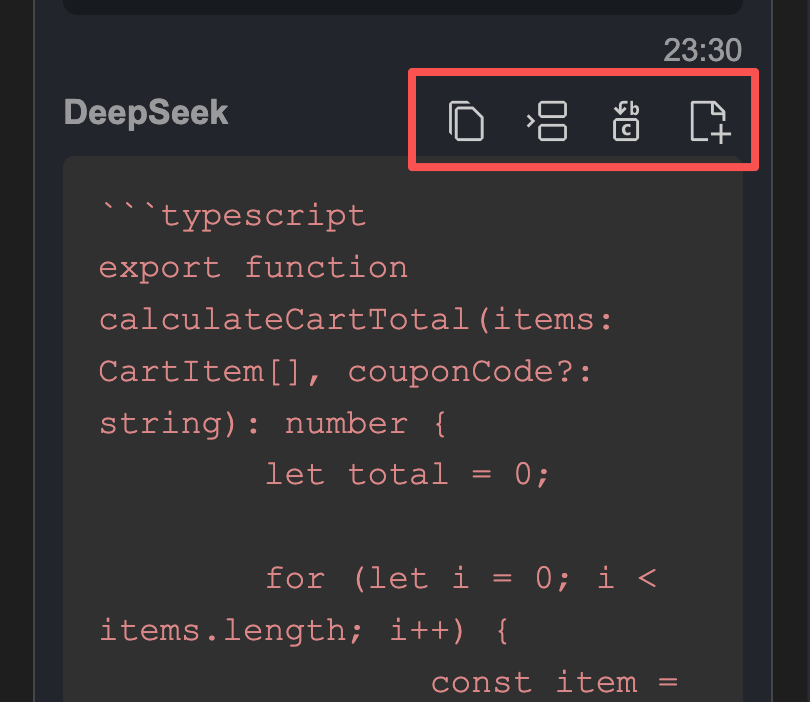
Task: Click the "export function" code line
Action: (253, 268)
